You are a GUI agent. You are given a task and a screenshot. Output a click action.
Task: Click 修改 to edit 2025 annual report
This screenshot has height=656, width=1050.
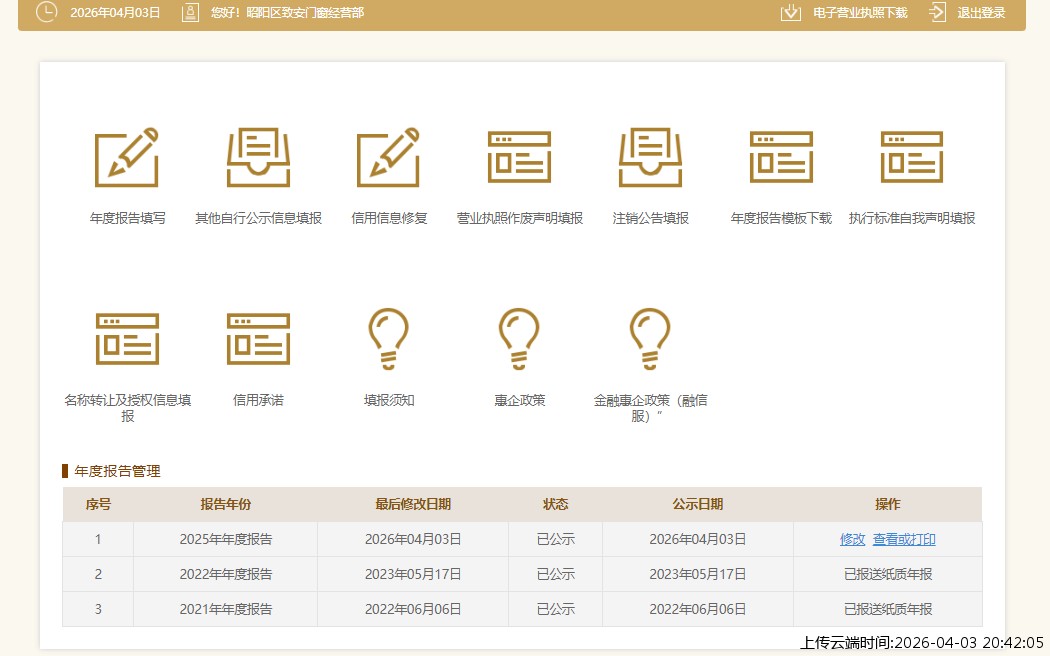(853, 539)
